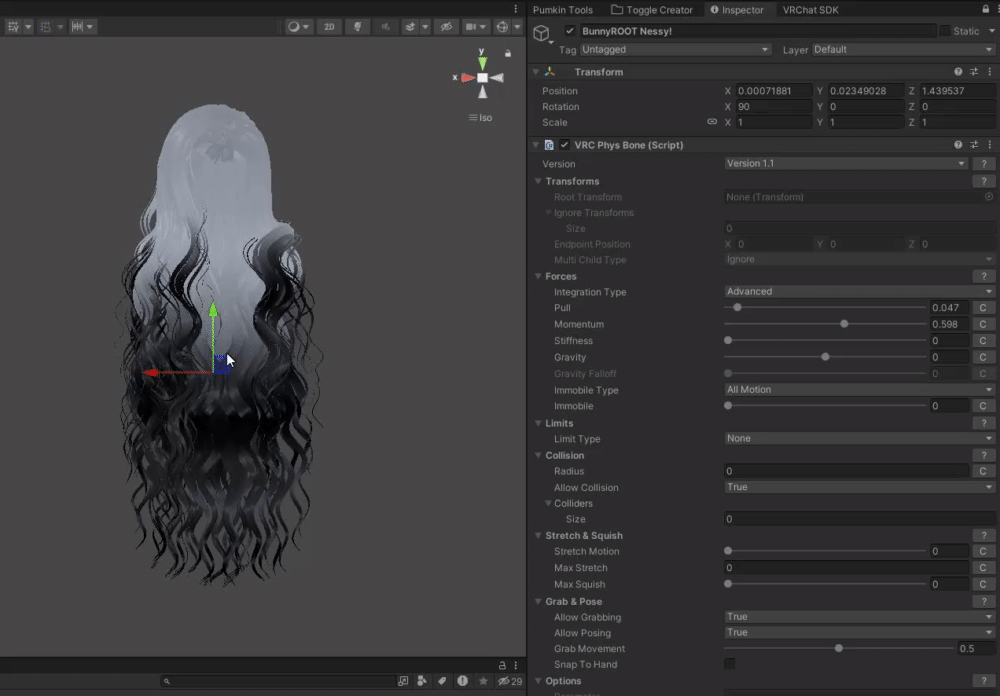Viewport: 1000px width, 696px height.
Task: Tick the Snap To Hand checkbox
Action: [x=730, y=664]
